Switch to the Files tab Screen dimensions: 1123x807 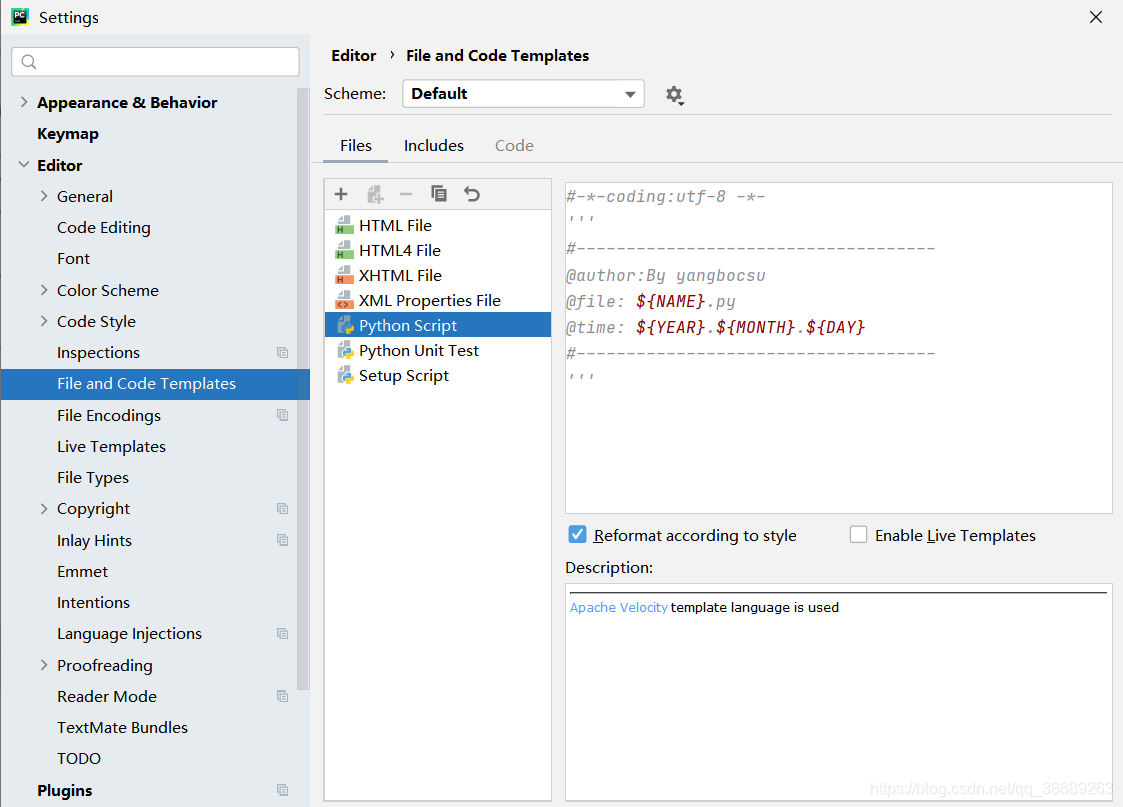(x=355, y=145)
